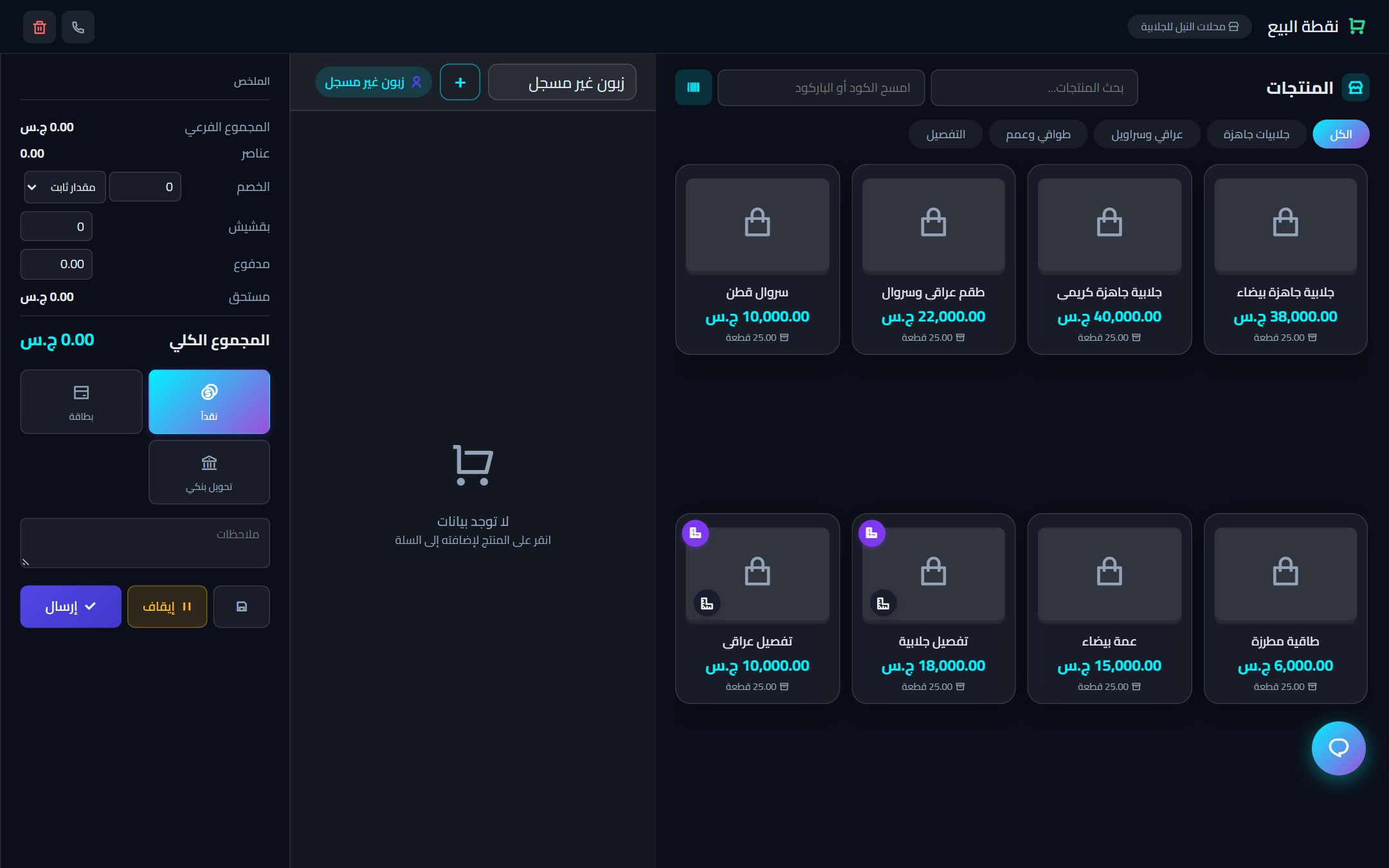
Task: Click the save disk icon button
Action: [x=242, y=606]
